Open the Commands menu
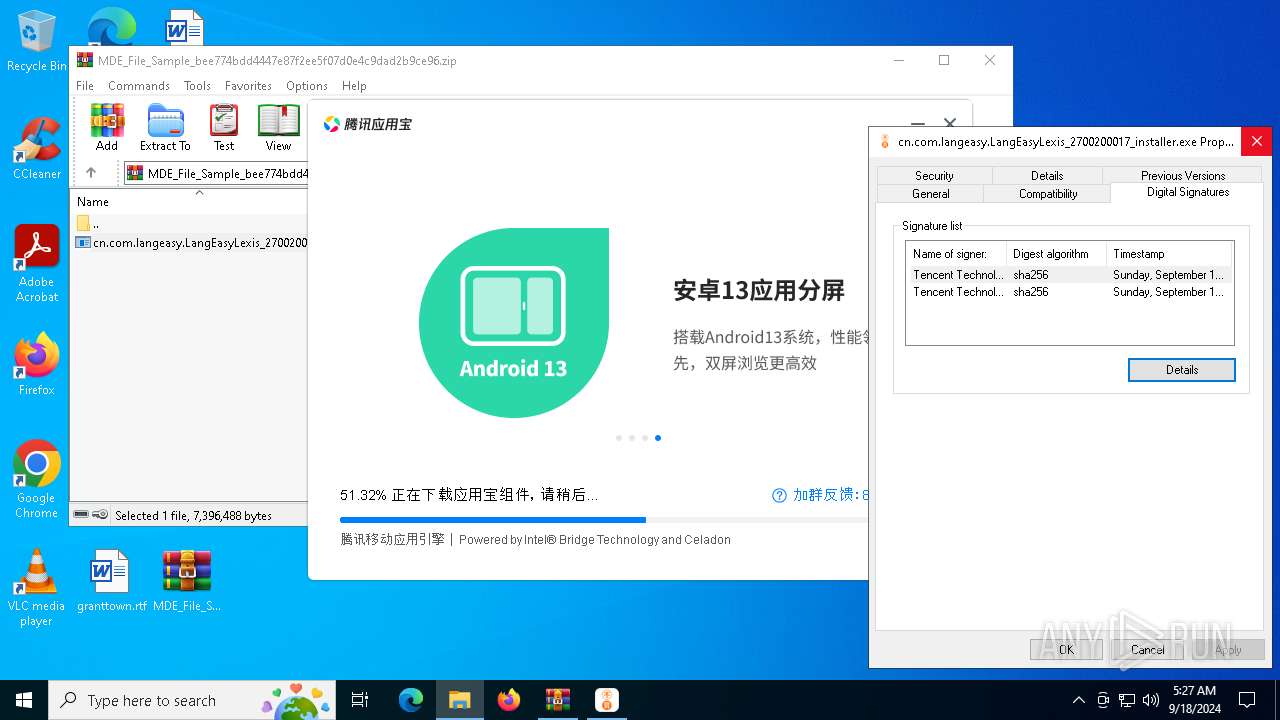Viewport: 1280px width, 720px height. point(139,86)
